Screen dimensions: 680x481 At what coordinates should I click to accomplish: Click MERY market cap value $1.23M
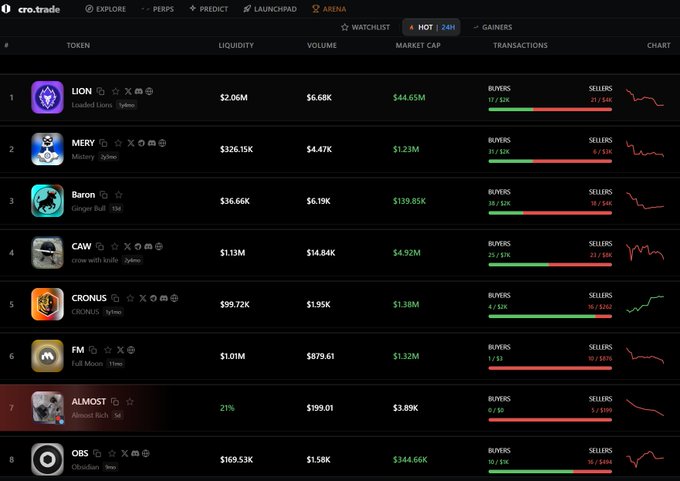[x=406, y=149]
